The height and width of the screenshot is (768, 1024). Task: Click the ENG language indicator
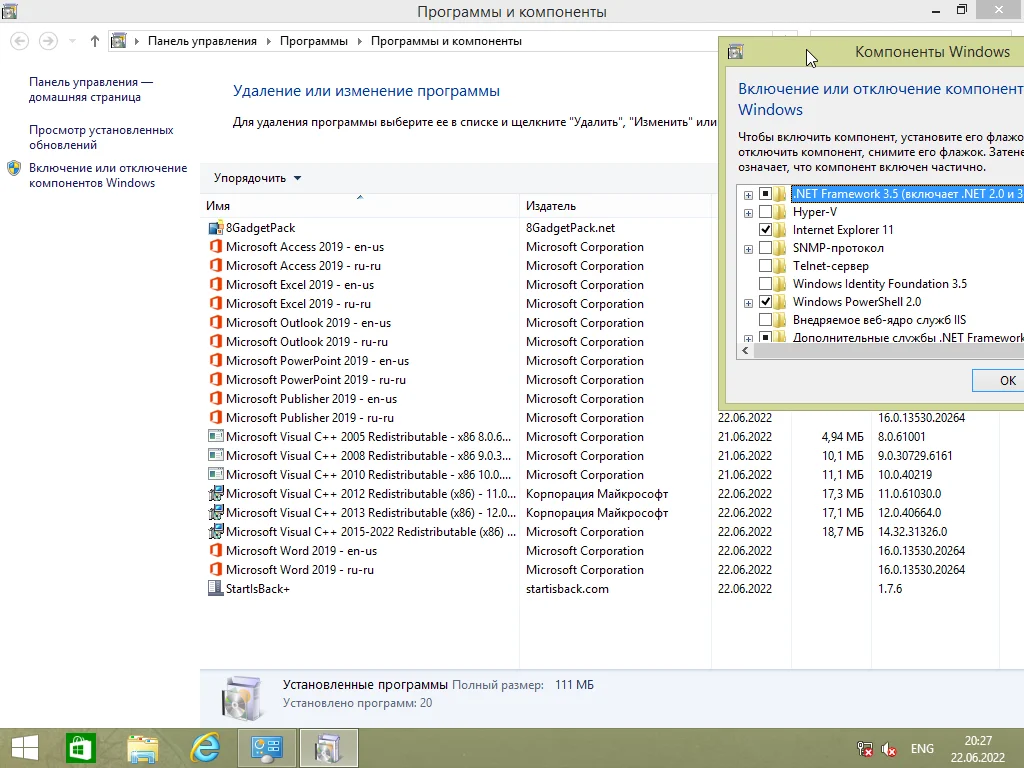point(922,749)
